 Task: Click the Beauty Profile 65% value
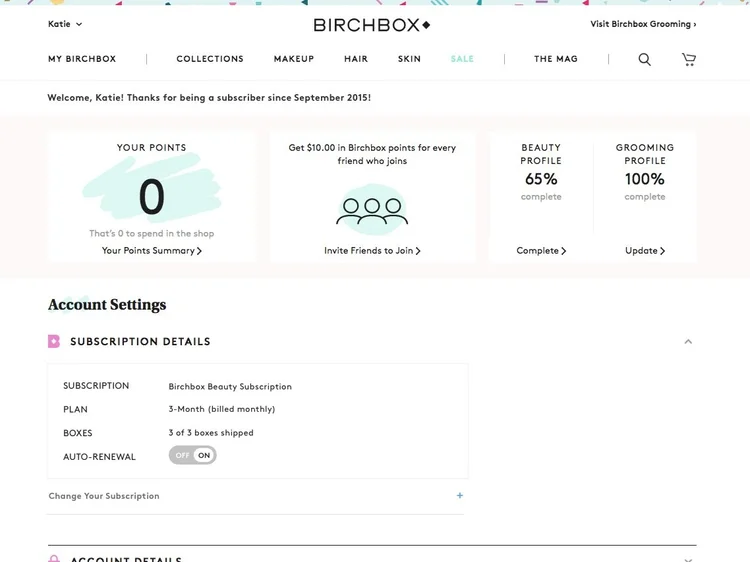pyautogui.click(x=541, y=179)
